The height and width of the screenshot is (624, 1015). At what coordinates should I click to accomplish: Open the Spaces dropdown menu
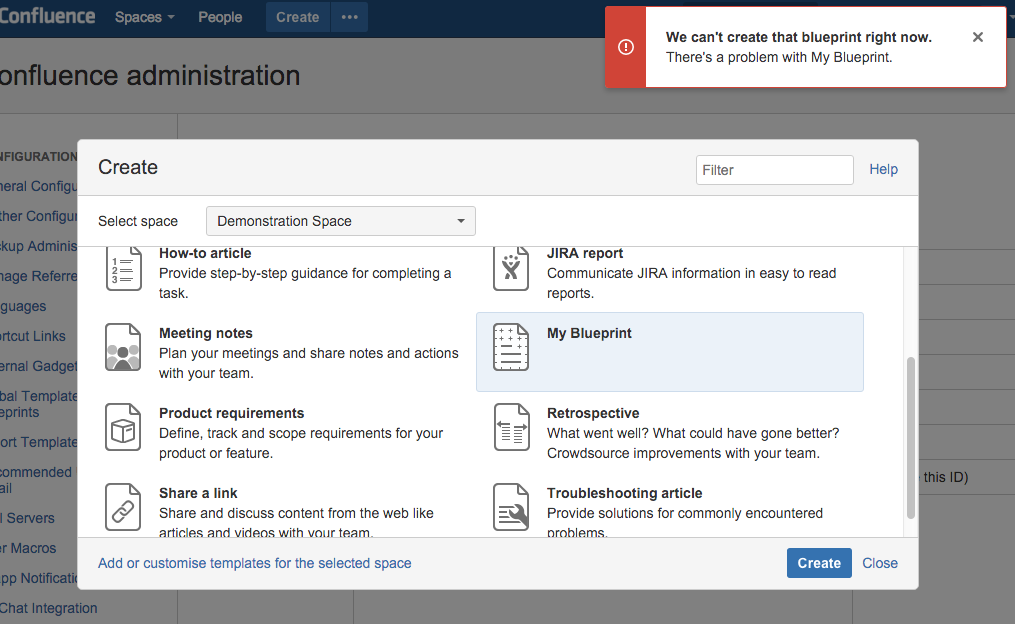pos(144,17)
